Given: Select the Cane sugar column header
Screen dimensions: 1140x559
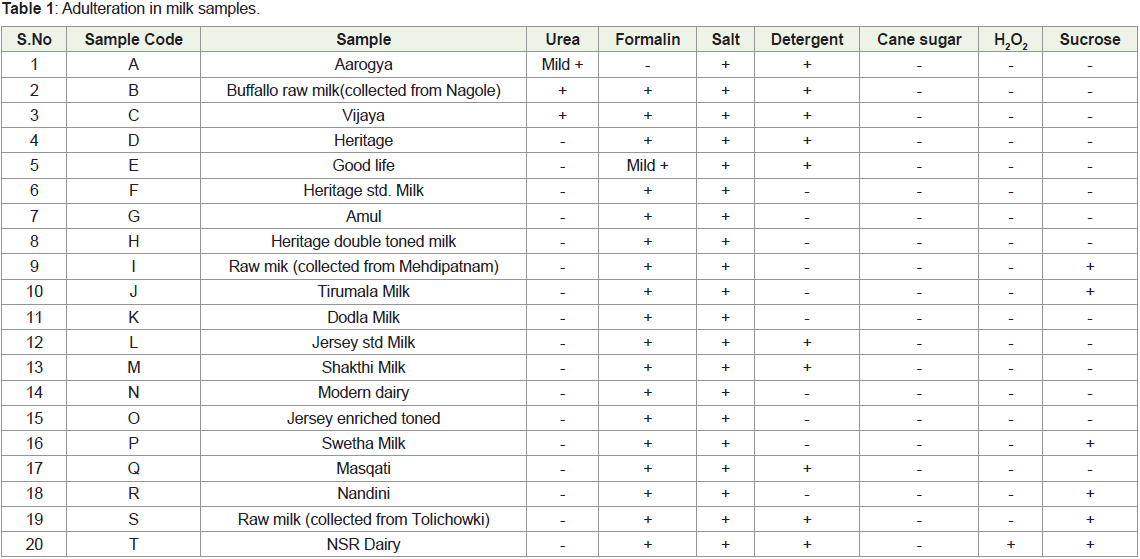Looking at the screenshot, I should tap(919, 39).
